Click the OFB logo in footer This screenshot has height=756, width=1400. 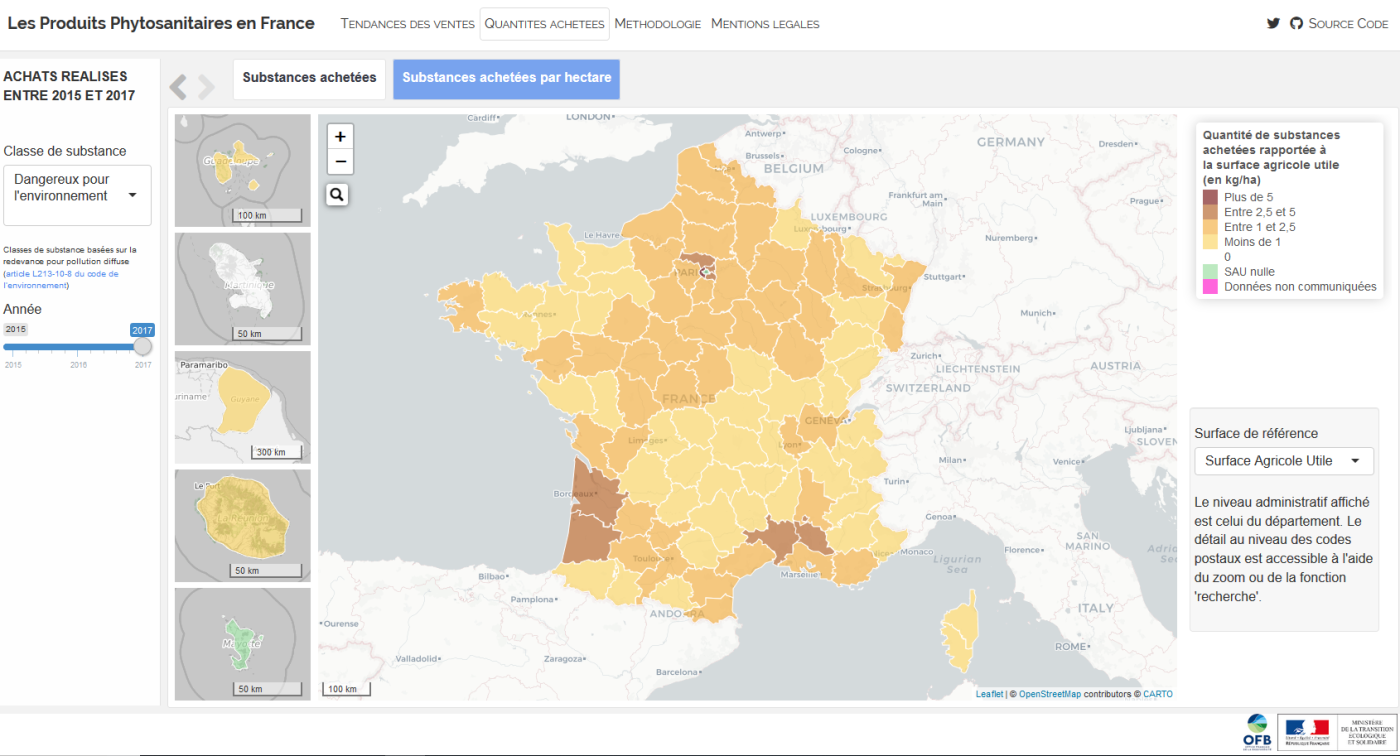click(x=1256, y=732)
